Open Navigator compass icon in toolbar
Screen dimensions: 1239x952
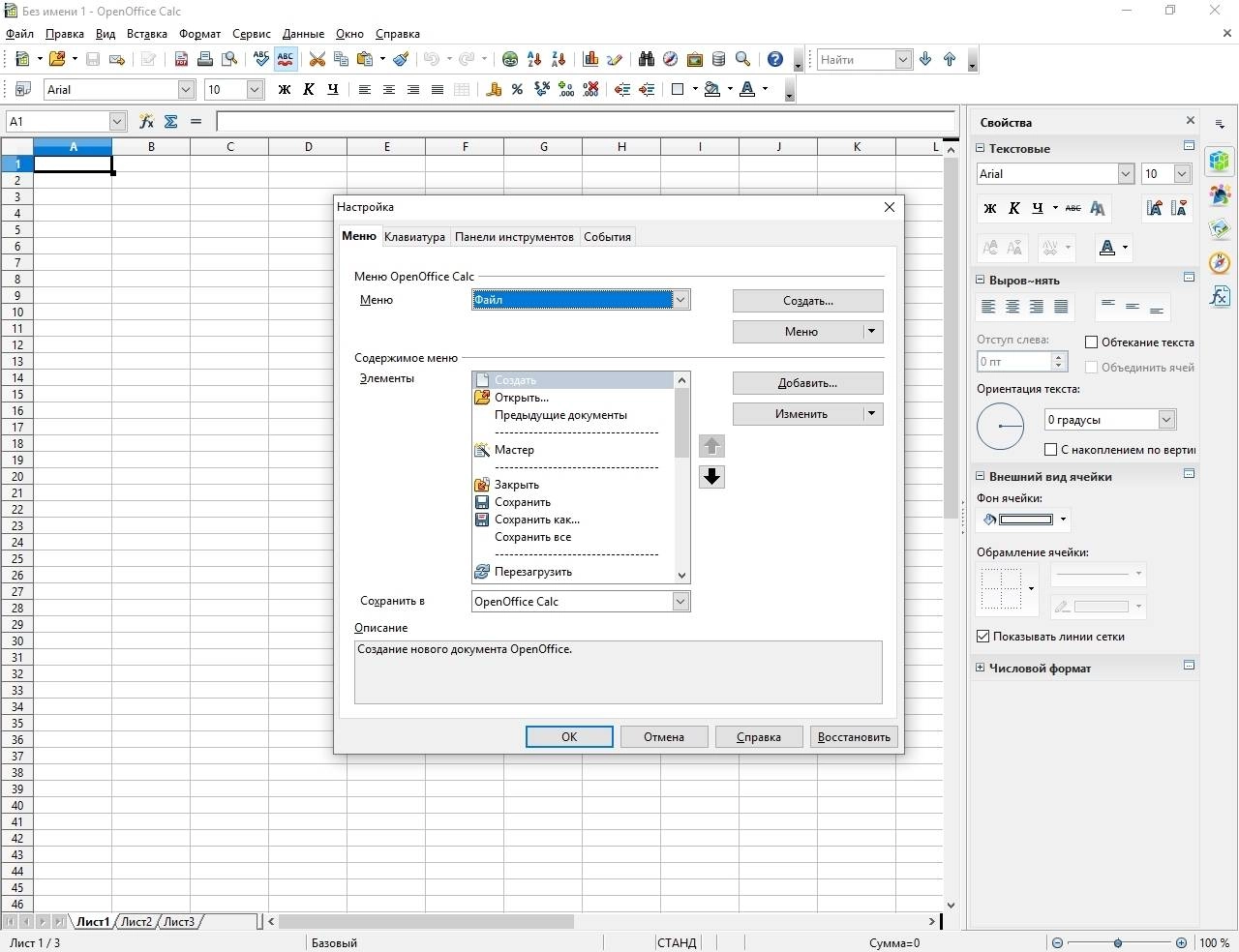(x=670, y=59)
